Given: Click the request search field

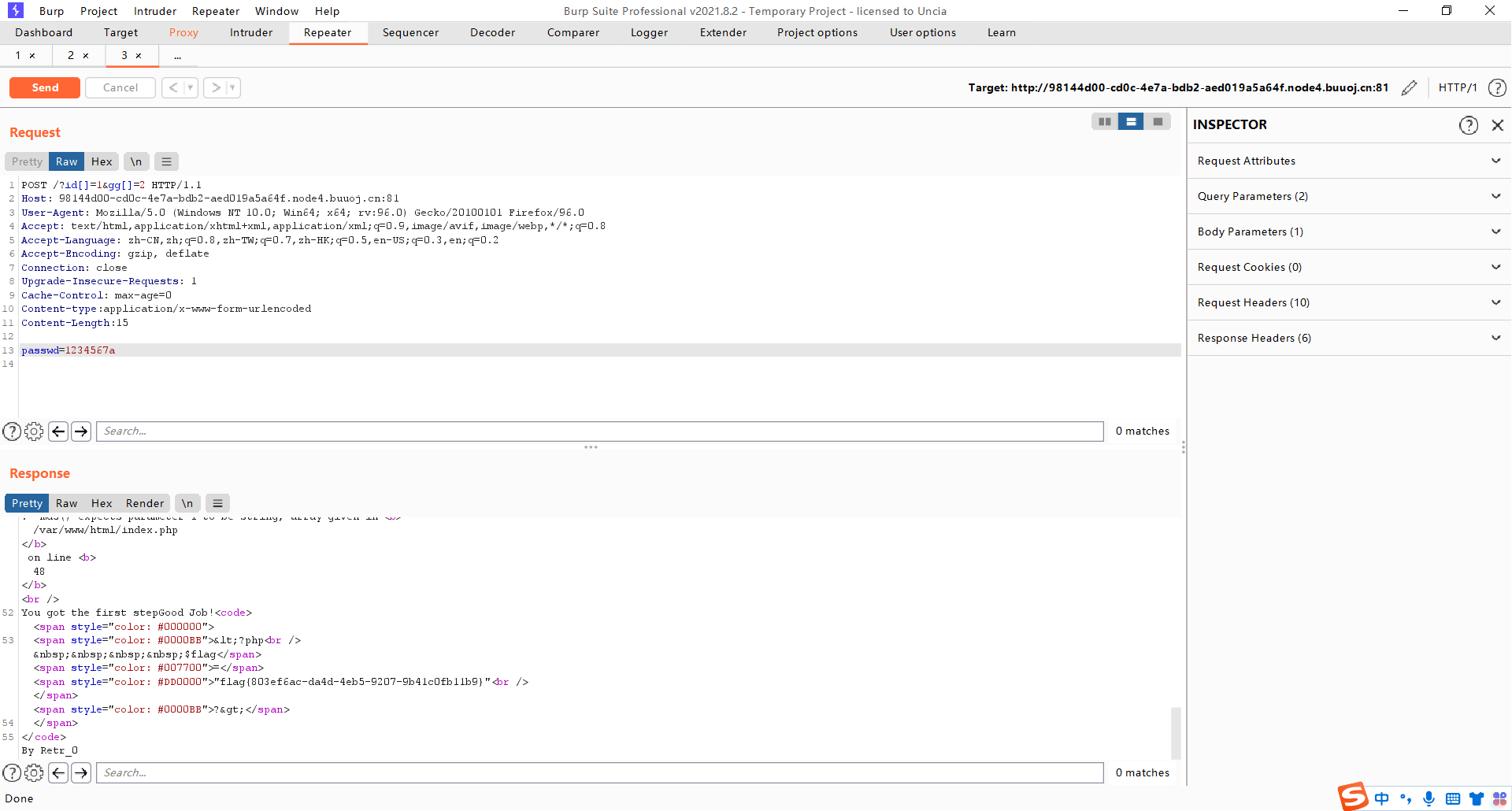Looking at the screenshot, I should click(599, 431).
